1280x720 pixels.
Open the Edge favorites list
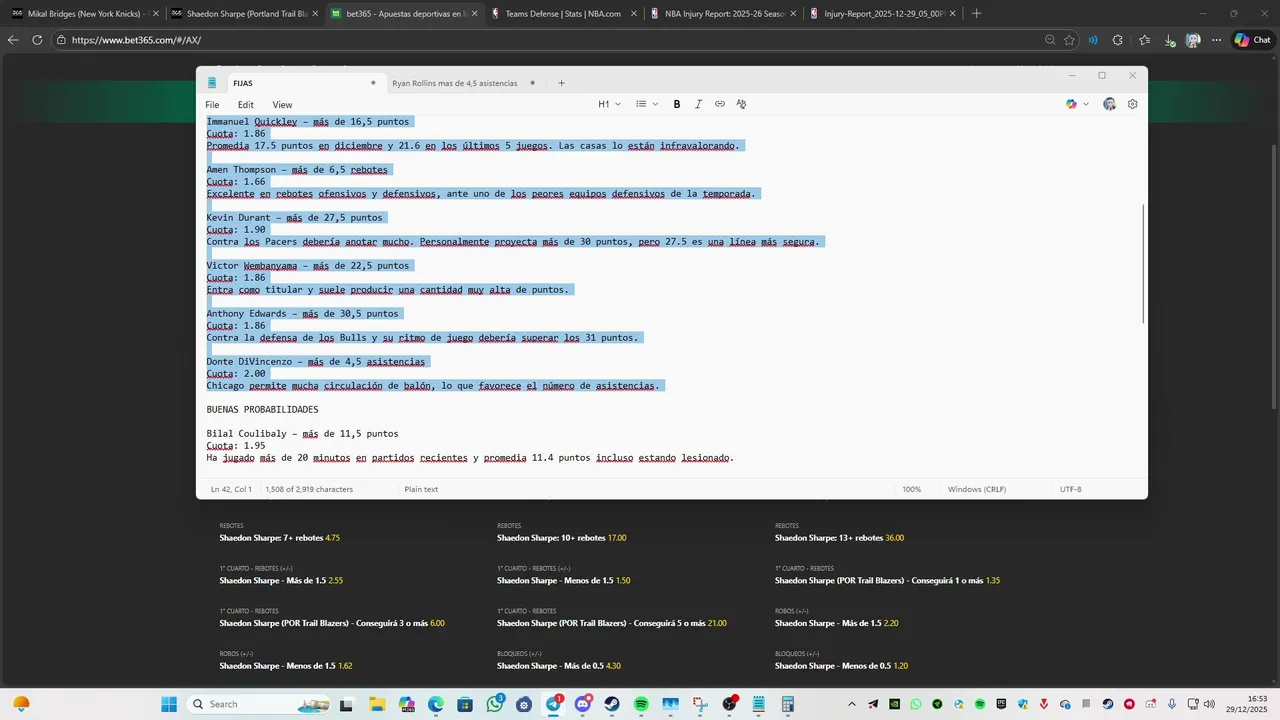tap(1145, 40)
